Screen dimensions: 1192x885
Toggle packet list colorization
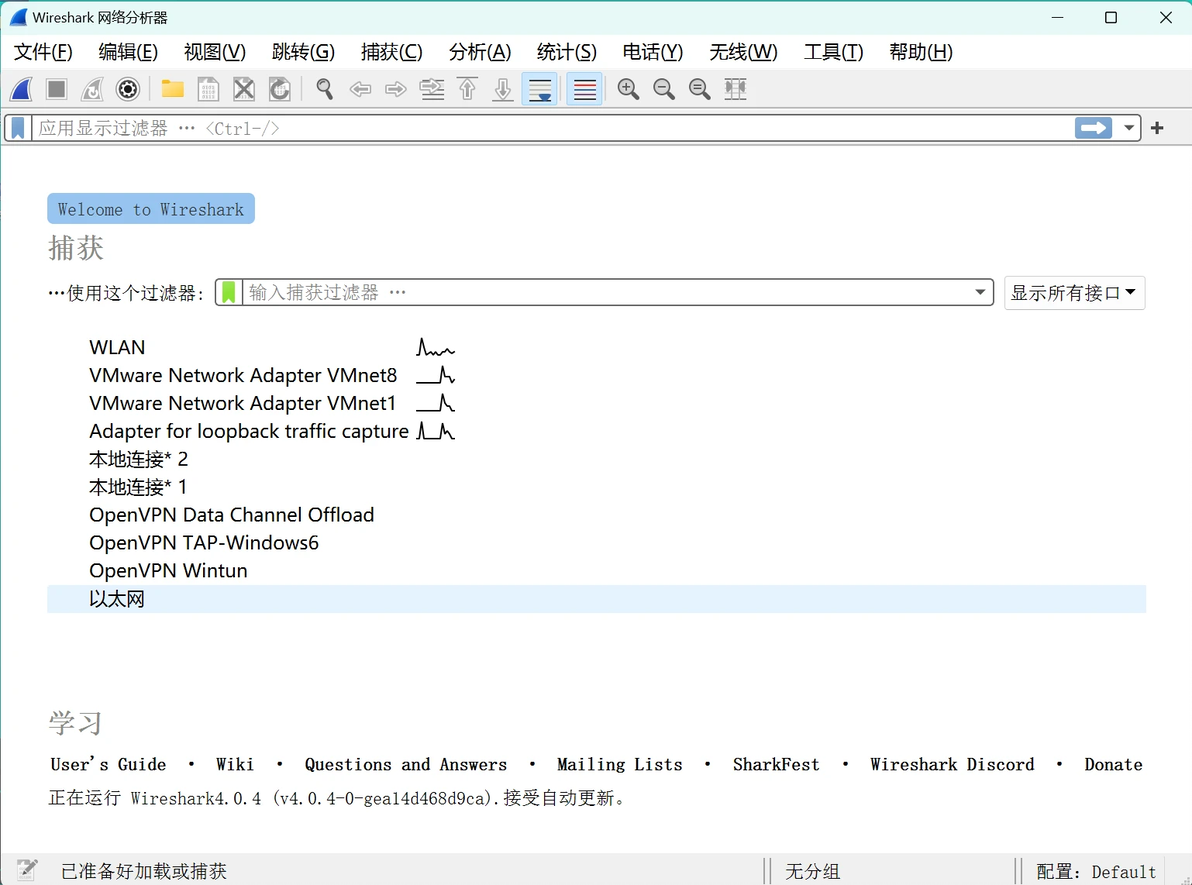point(585,89)
